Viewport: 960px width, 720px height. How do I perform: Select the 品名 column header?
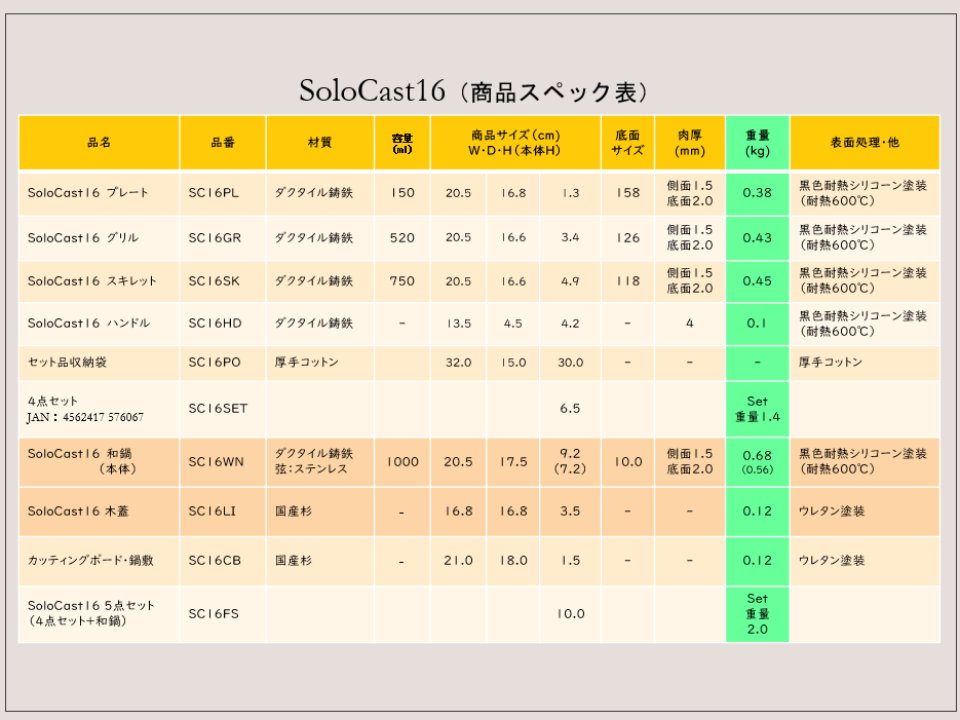[99, 143]
